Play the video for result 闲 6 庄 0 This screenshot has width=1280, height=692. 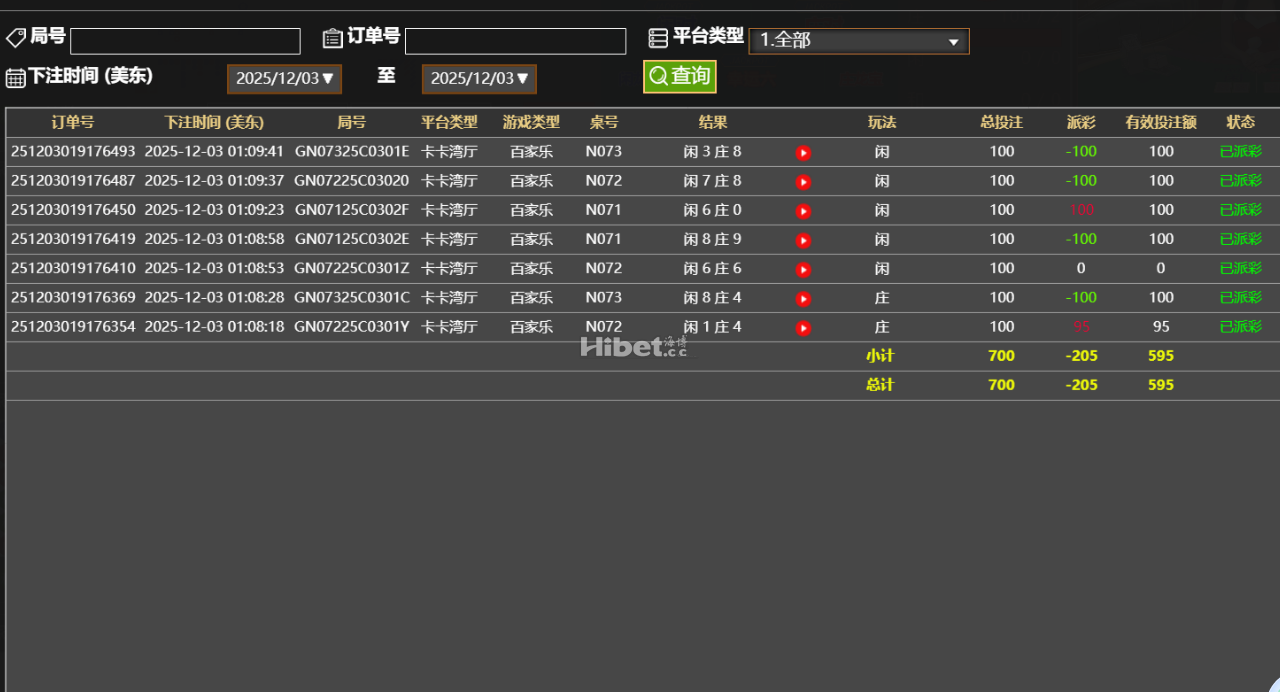(803, 210)
